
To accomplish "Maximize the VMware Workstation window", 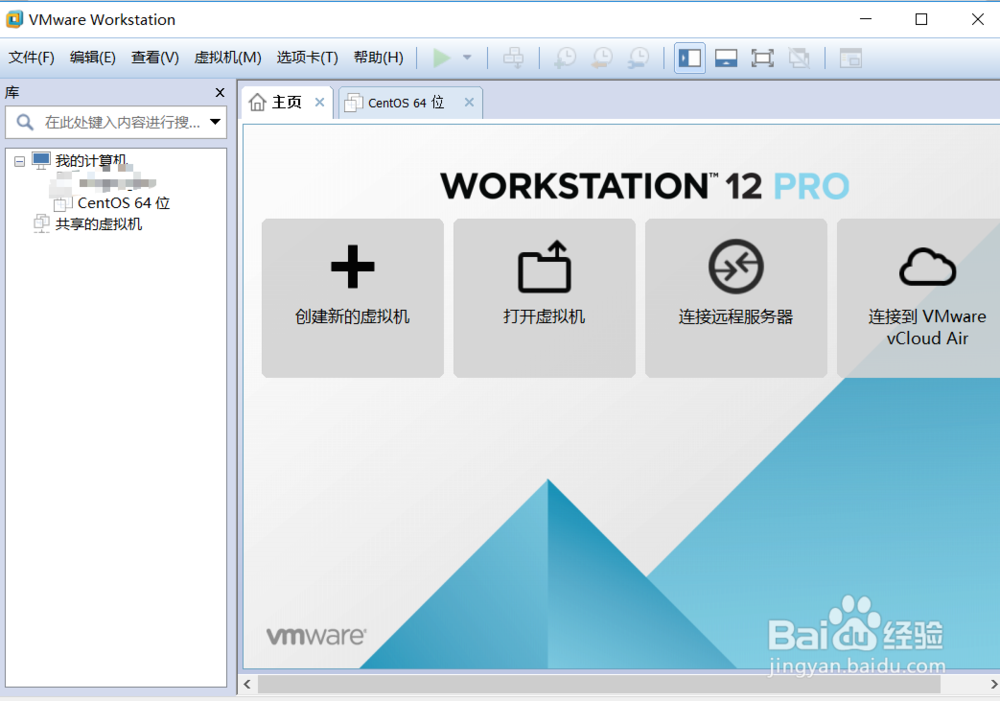I will tap(922, 19).
